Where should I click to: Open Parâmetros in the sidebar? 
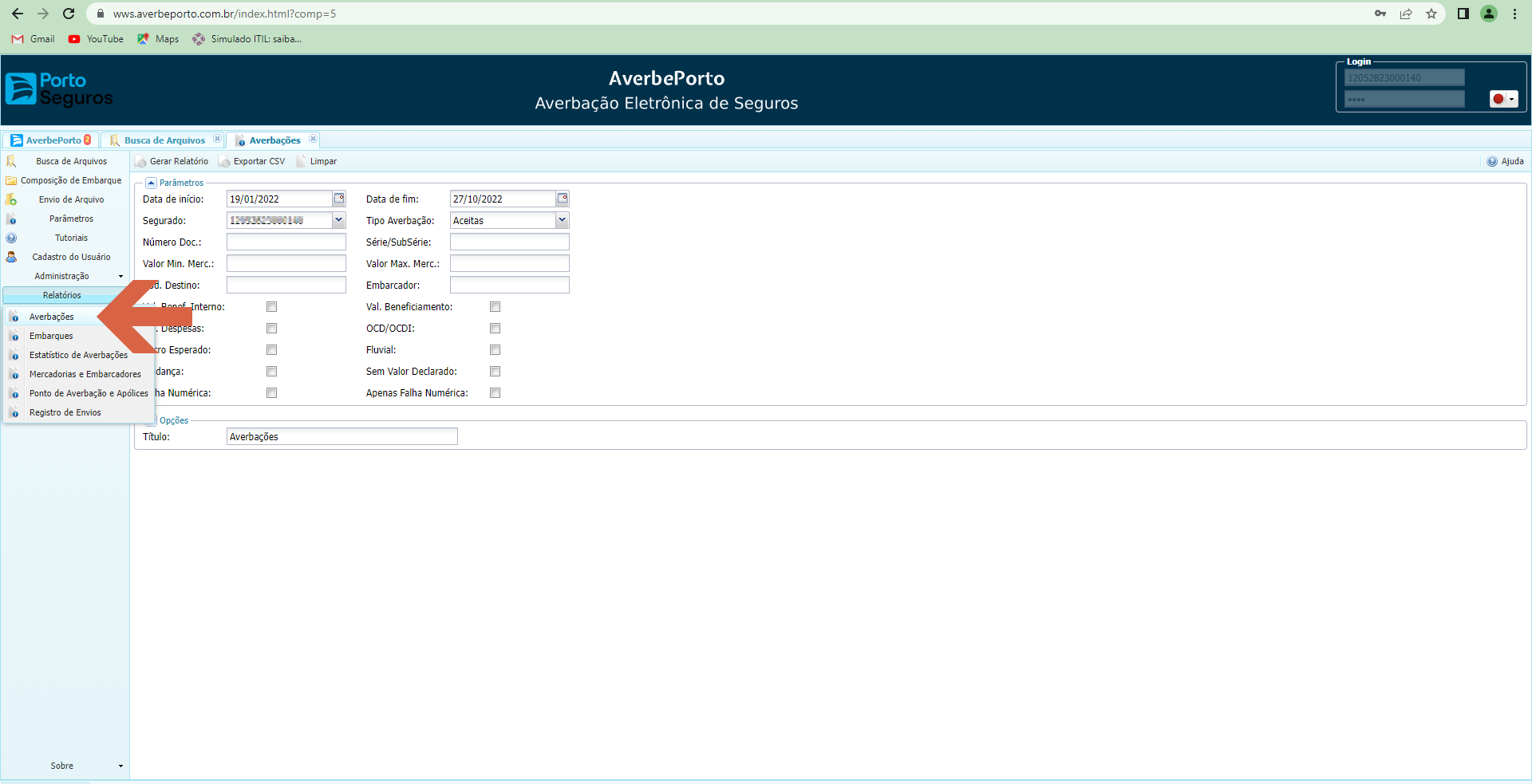pos(65,219)
